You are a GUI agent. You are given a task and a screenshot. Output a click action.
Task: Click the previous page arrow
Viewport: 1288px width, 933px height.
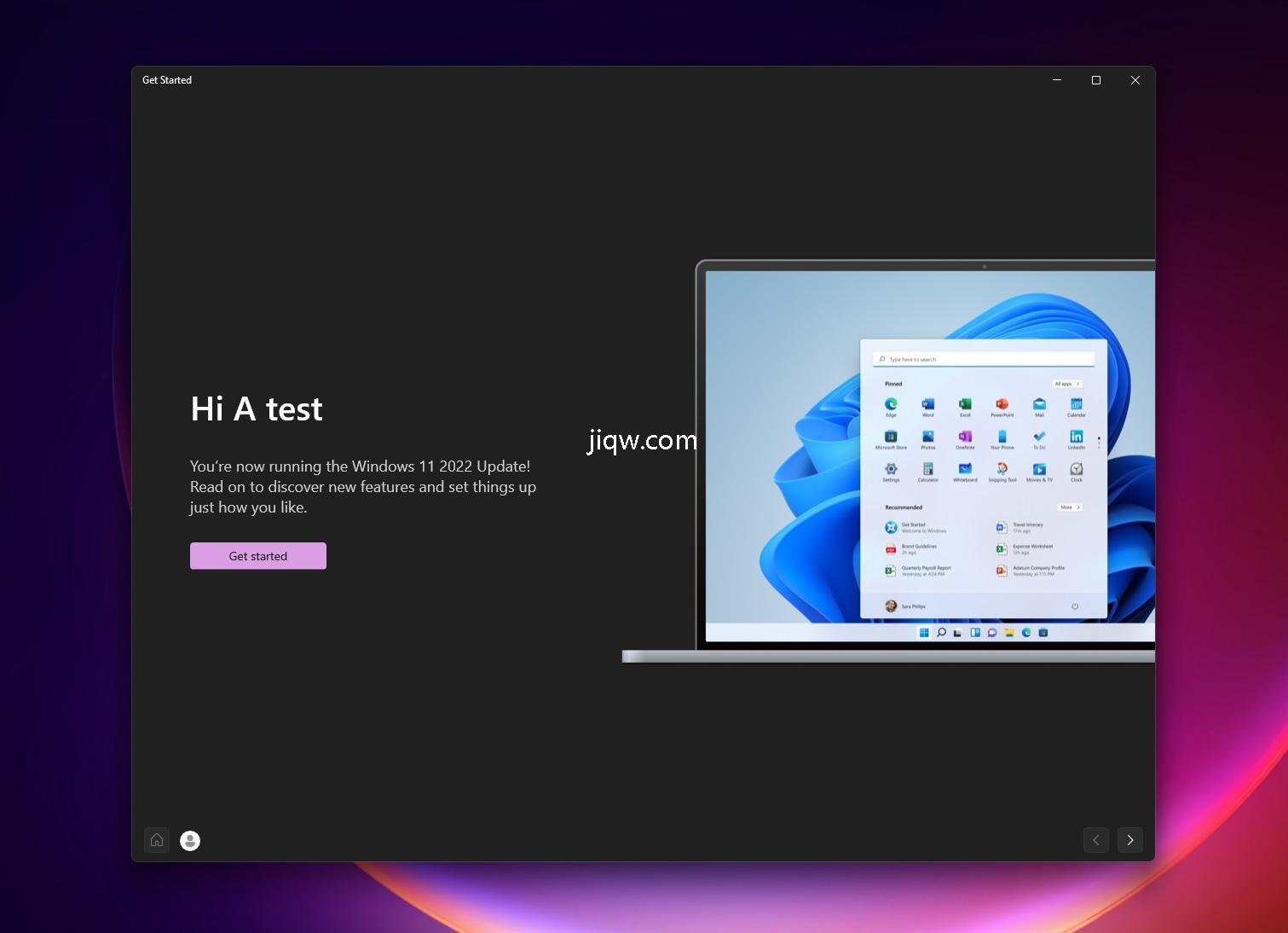[x=1096, y=840]
